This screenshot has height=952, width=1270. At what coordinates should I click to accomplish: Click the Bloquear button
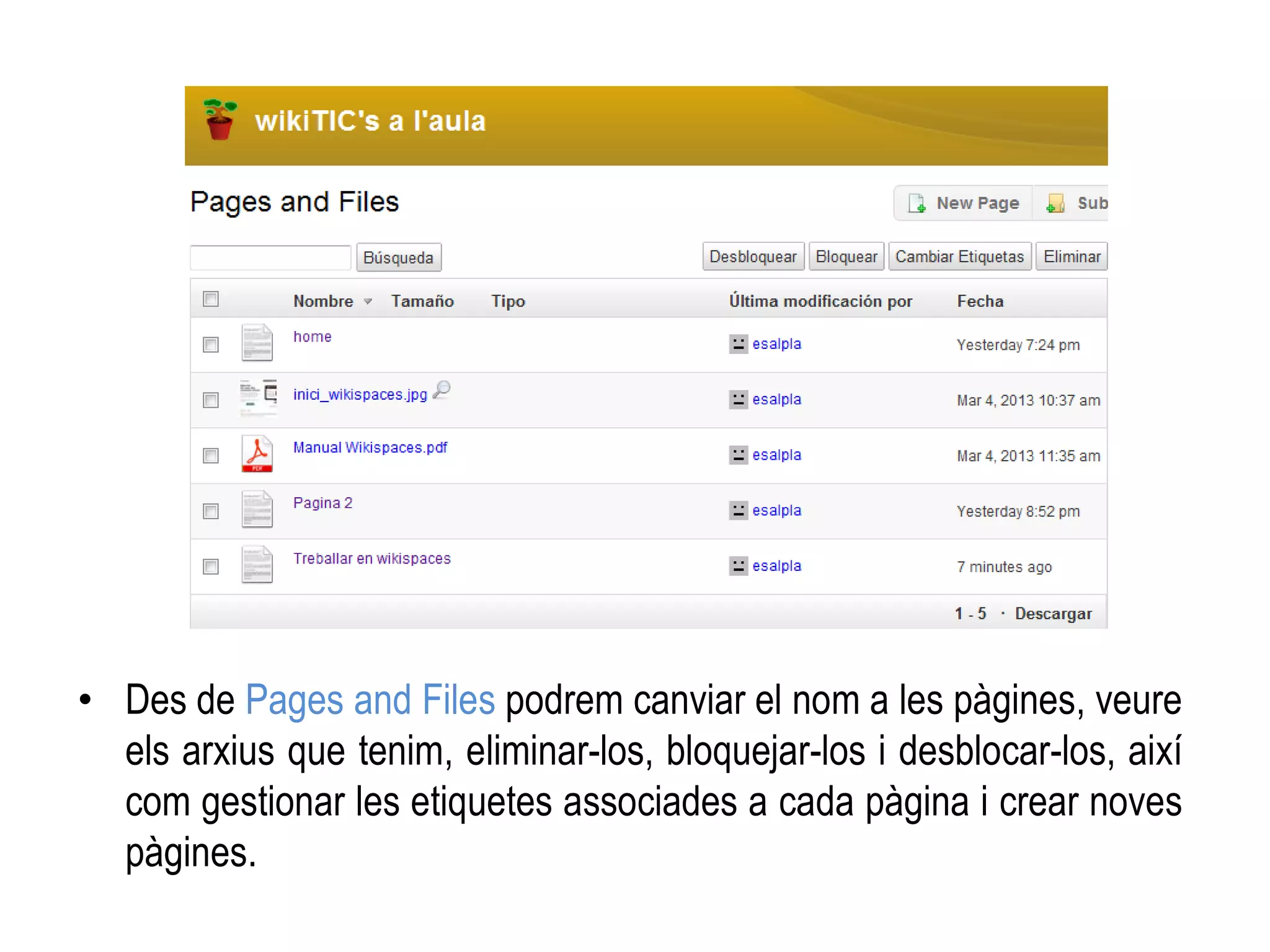click(846, 257)
